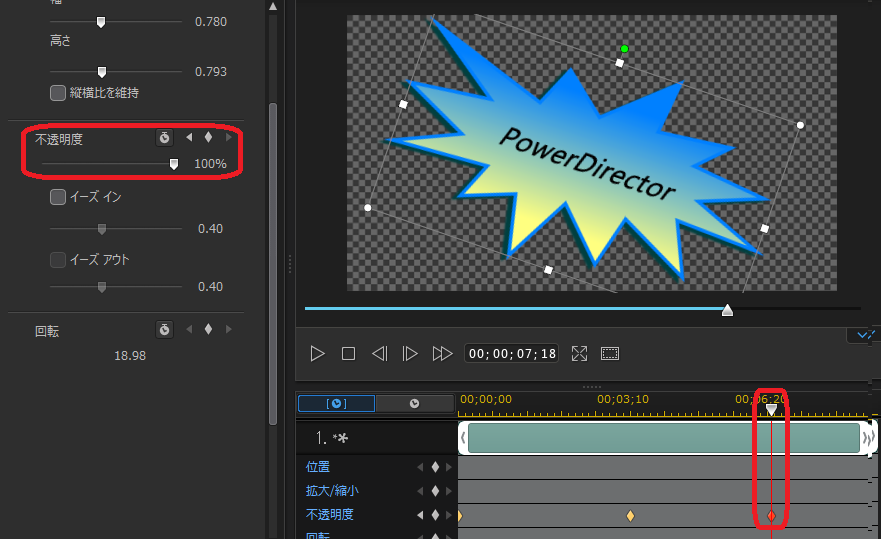Screen dimensions: 881x539
Task: Select the teal clip on track 1
Action: pos(664,438)
